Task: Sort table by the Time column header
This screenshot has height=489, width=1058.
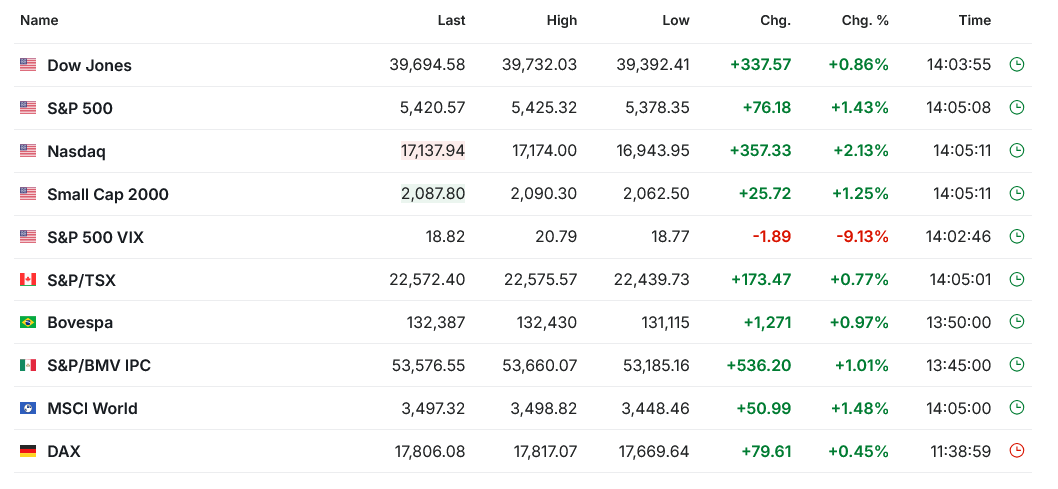Action: coord(975,20)
